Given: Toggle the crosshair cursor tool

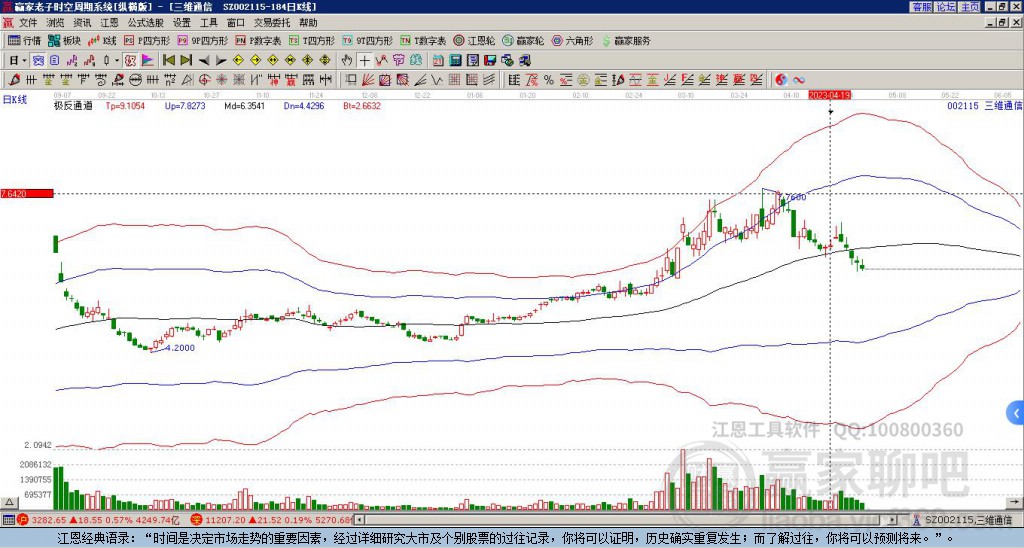Looking at the screenshot, I should pos(365,60).
